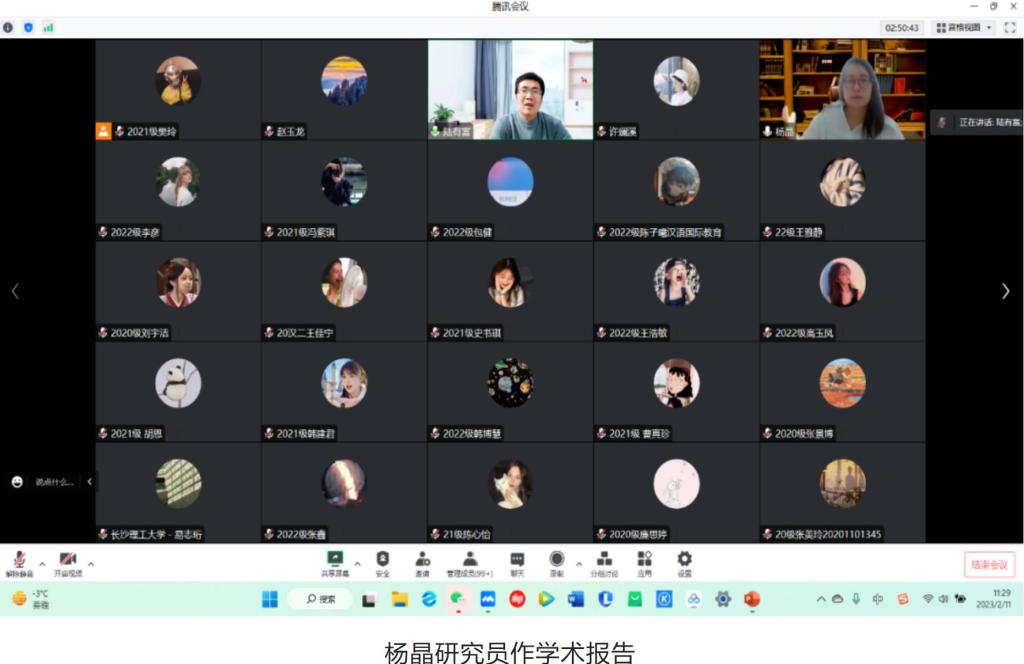Open the security shield settings
The height and width of the screenshot is (664, 1024).
pos(382,560)
